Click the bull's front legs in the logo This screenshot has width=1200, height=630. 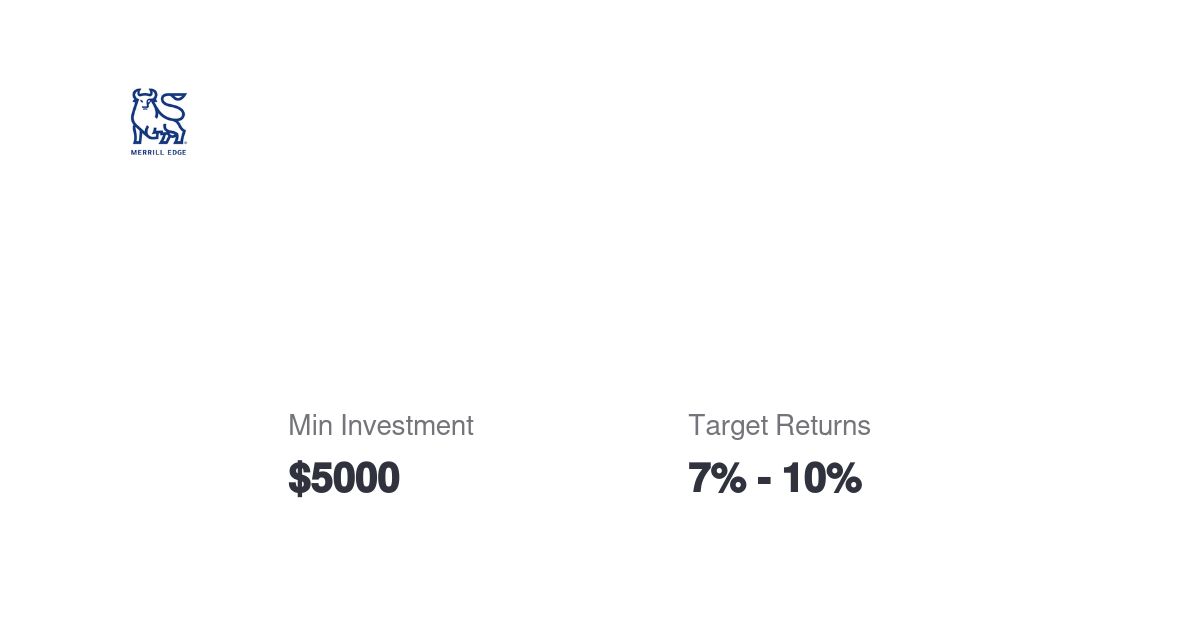click(141, 134)
